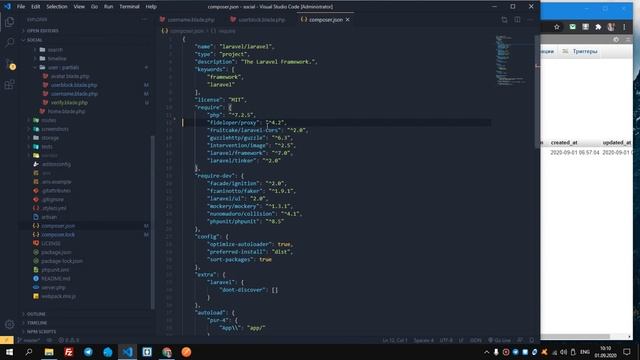Click the master branch status bar item

pos(29,340)
